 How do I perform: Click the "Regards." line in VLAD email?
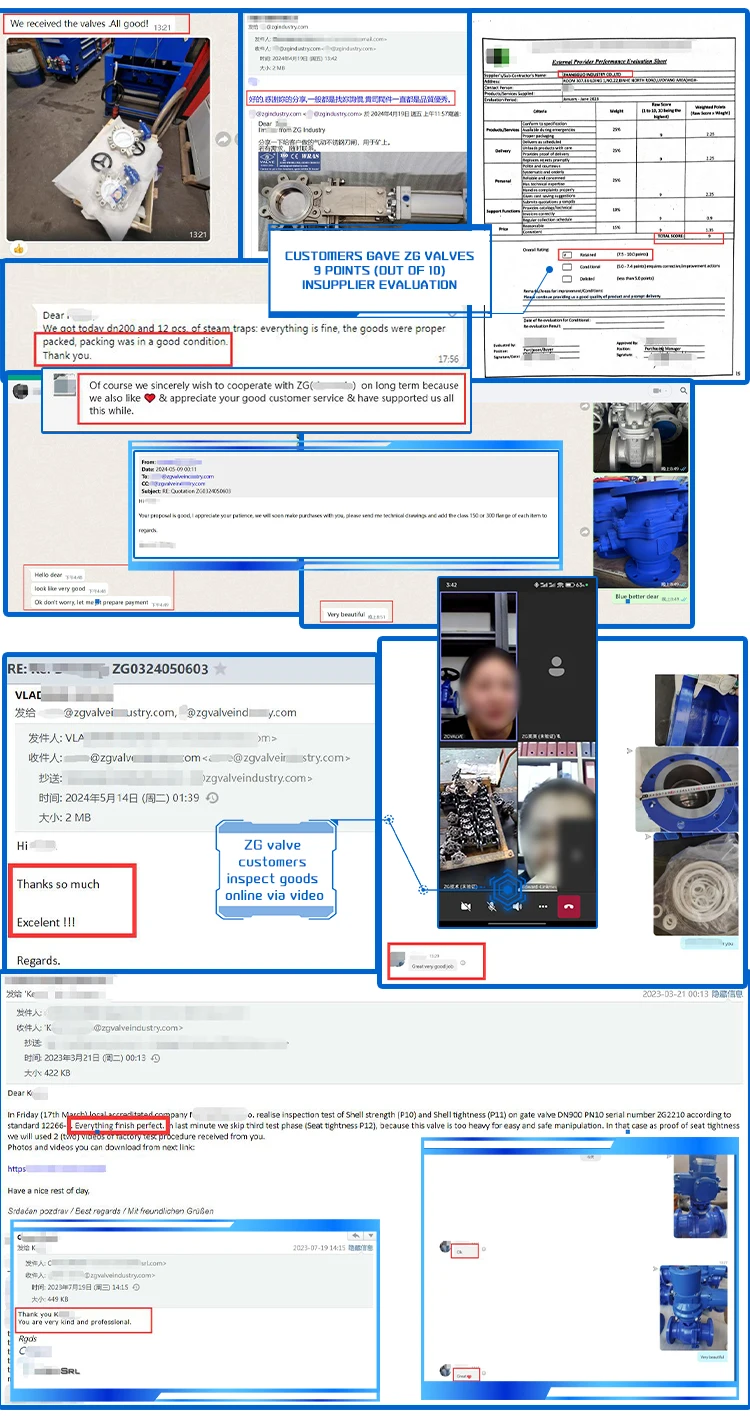click(x=39, y=960)
